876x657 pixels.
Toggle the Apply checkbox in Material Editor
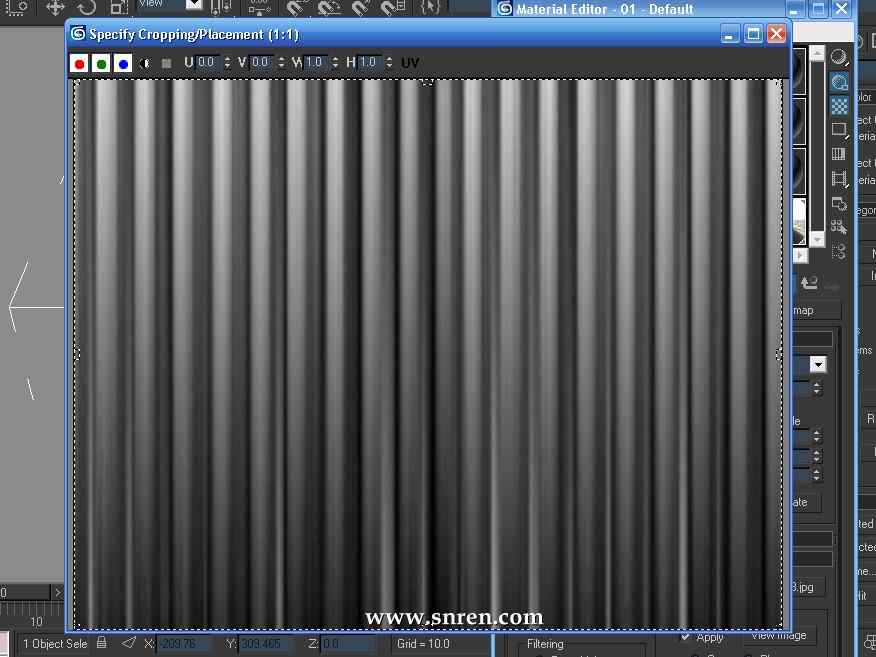685,636
